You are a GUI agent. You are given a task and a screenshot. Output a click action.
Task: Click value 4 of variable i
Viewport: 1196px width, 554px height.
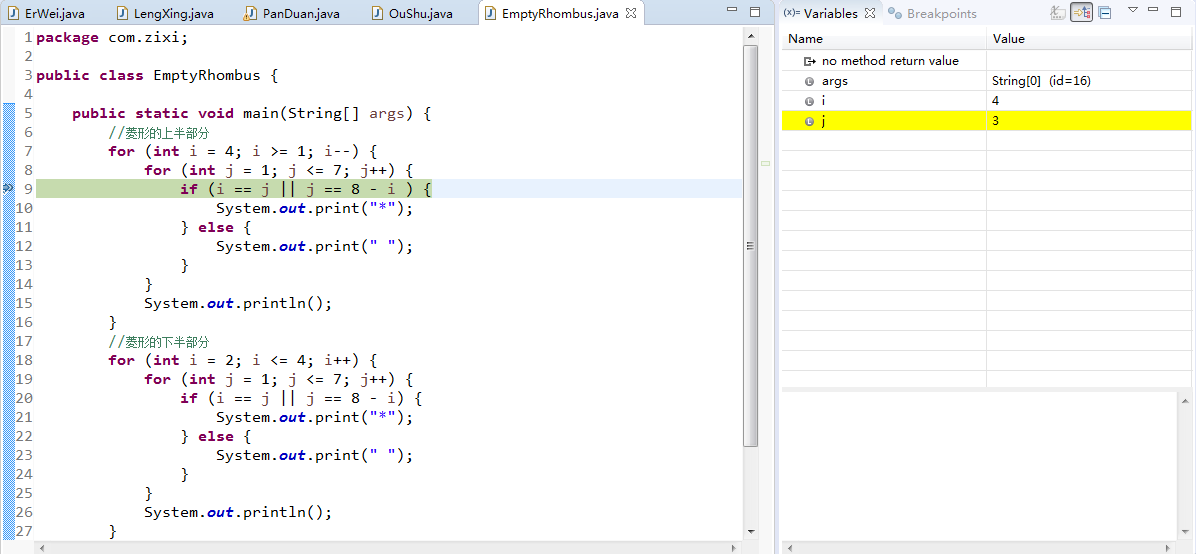996,100
